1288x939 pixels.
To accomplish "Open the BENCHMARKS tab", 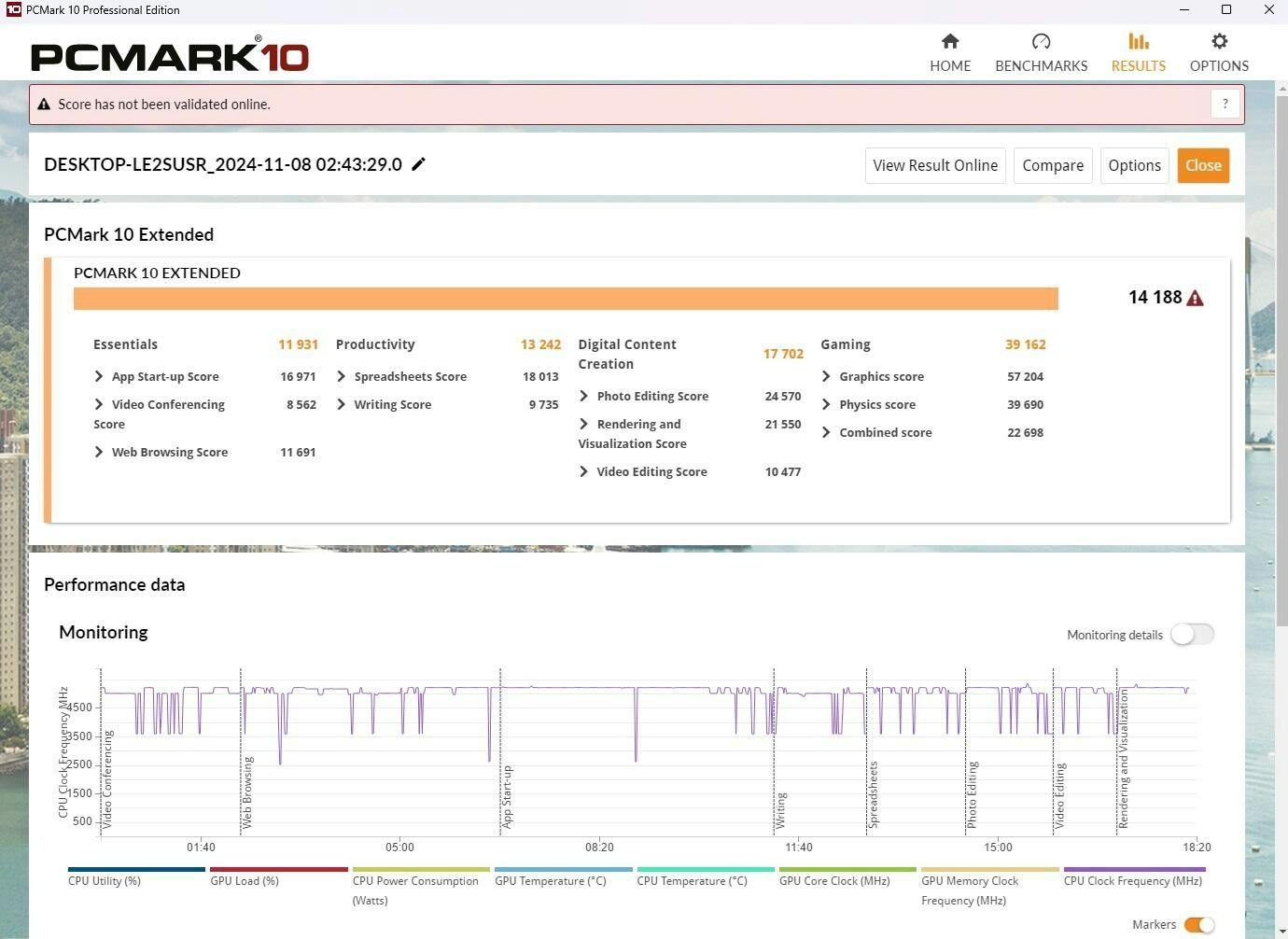I will pyautogui.click(x=1041, y=52).
